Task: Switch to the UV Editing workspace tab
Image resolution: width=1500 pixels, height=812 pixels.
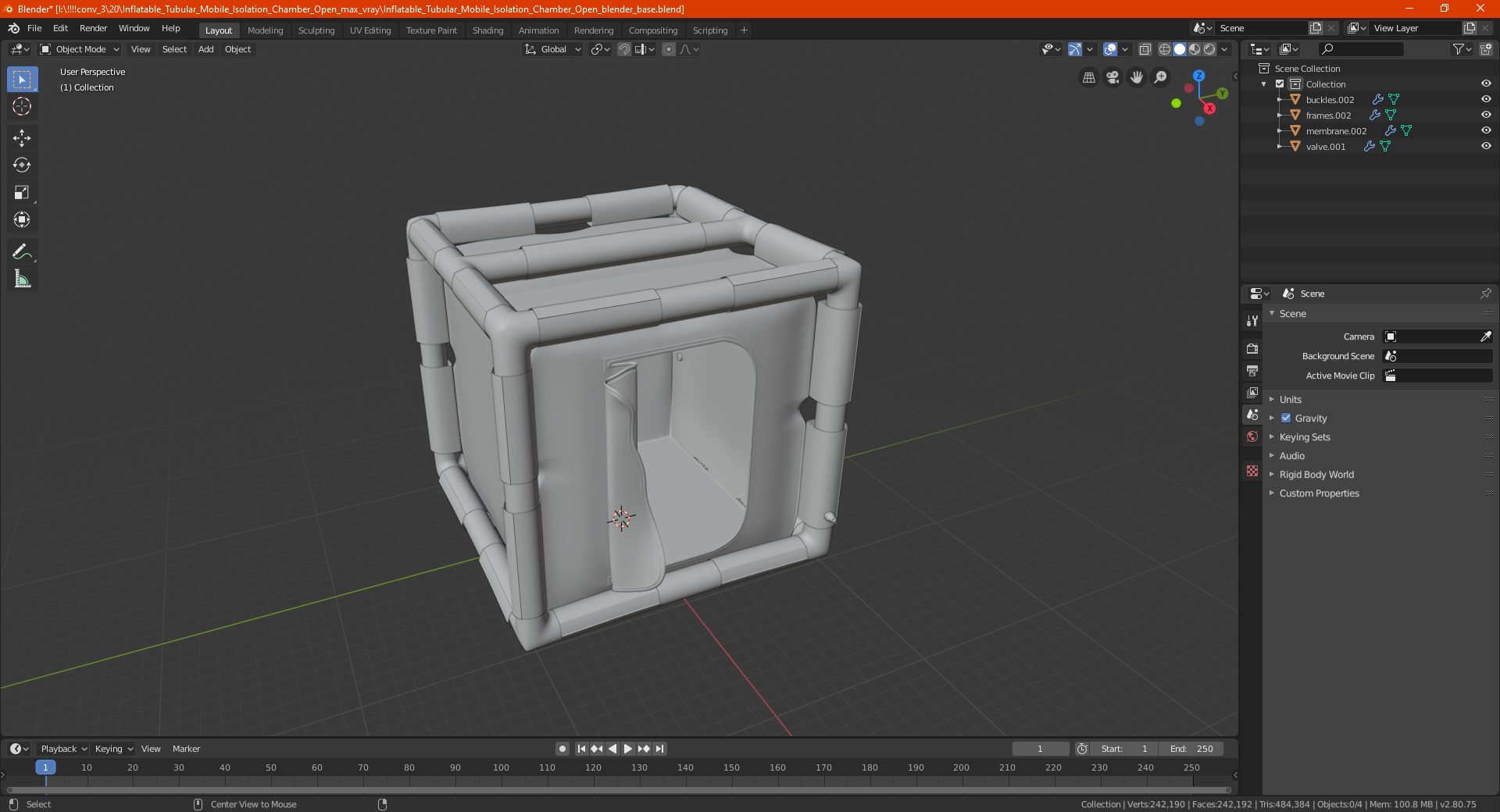Action: (x=370, y=30)
